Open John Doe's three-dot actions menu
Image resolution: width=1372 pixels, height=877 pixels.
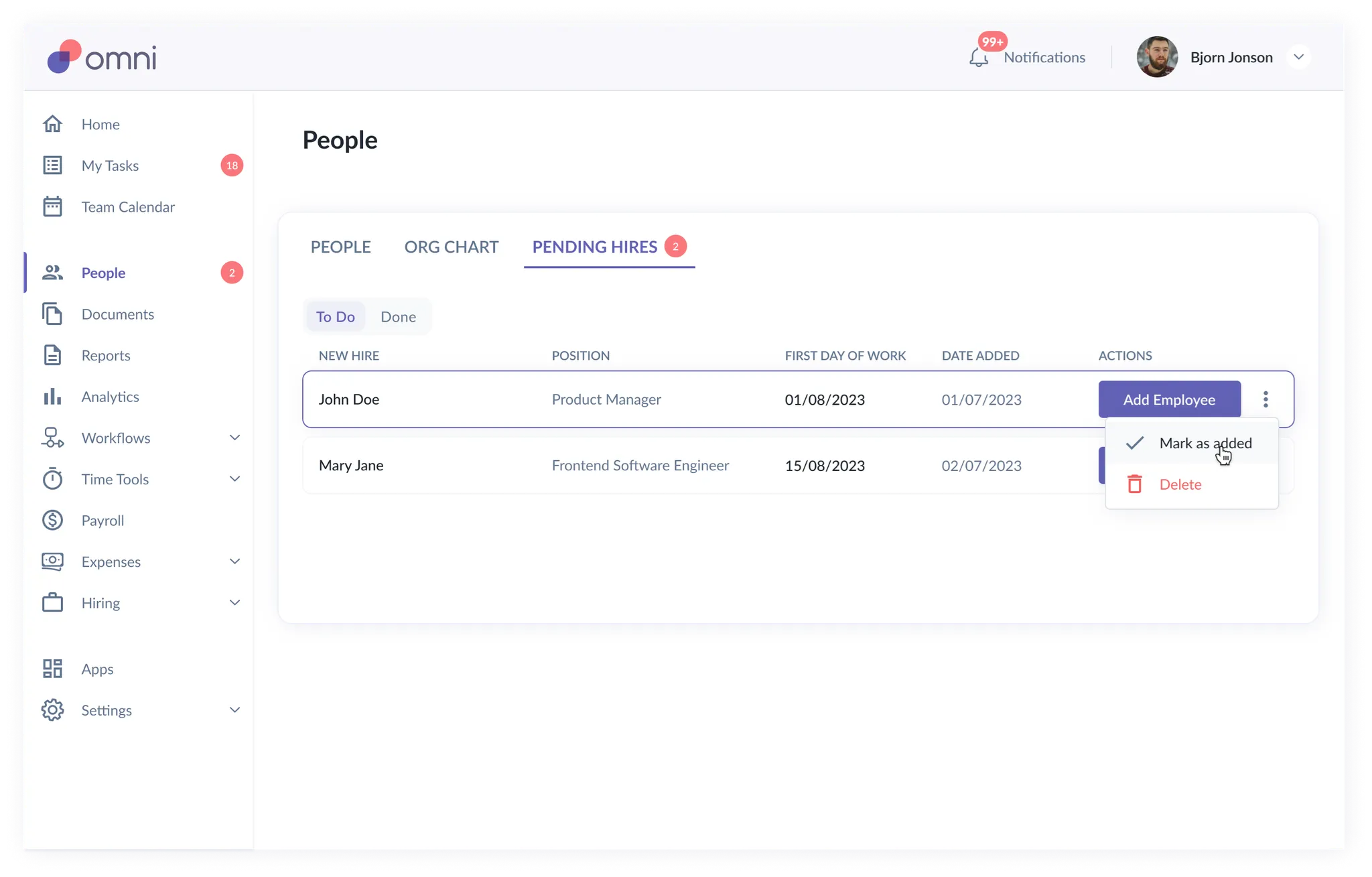[1265, 399]
